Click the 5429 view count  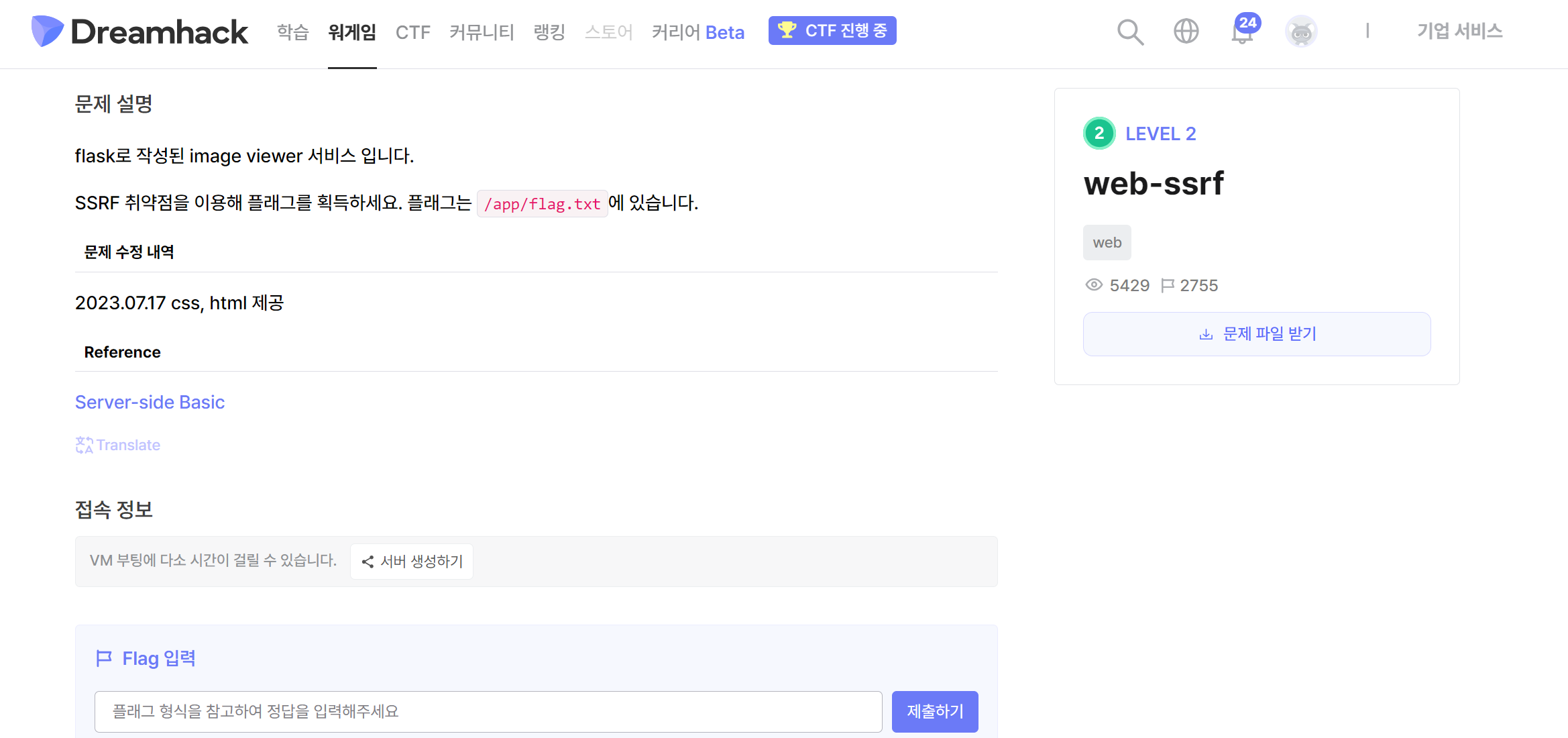(x=1129, y=285)
